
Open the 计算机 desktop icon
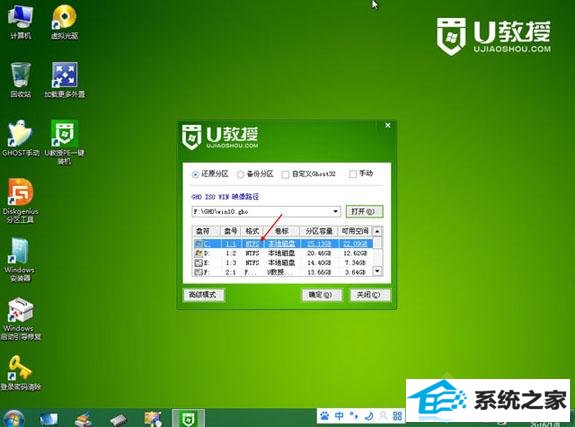click(x=20, y=21)
